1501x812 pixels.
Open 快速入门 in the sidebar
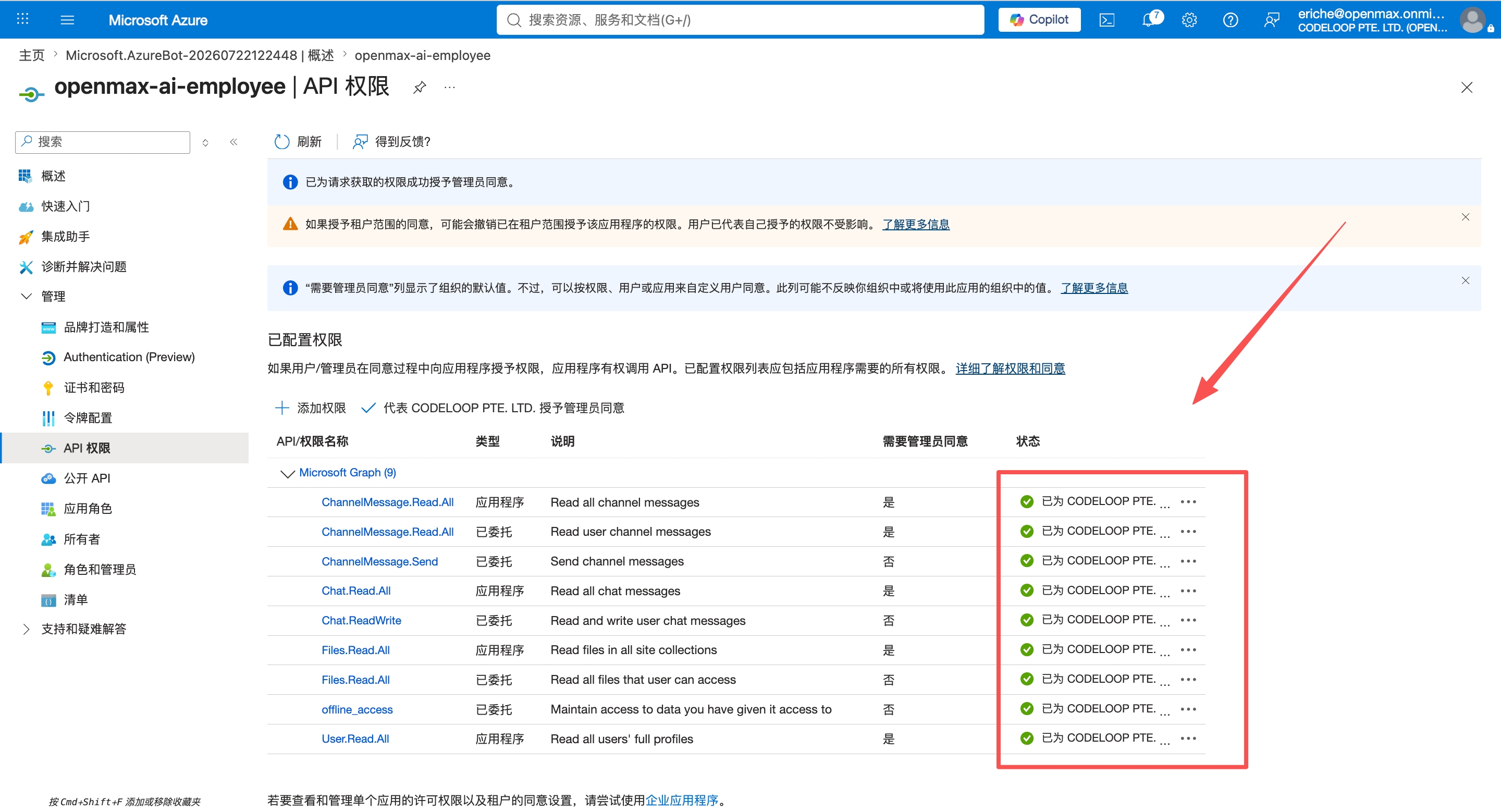[x=65, y=206]
